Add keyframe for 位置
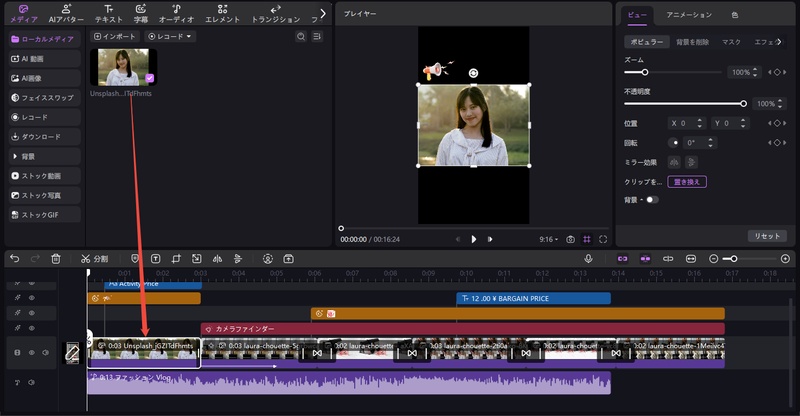Screen dimensions: 800x416 point(777,123)
